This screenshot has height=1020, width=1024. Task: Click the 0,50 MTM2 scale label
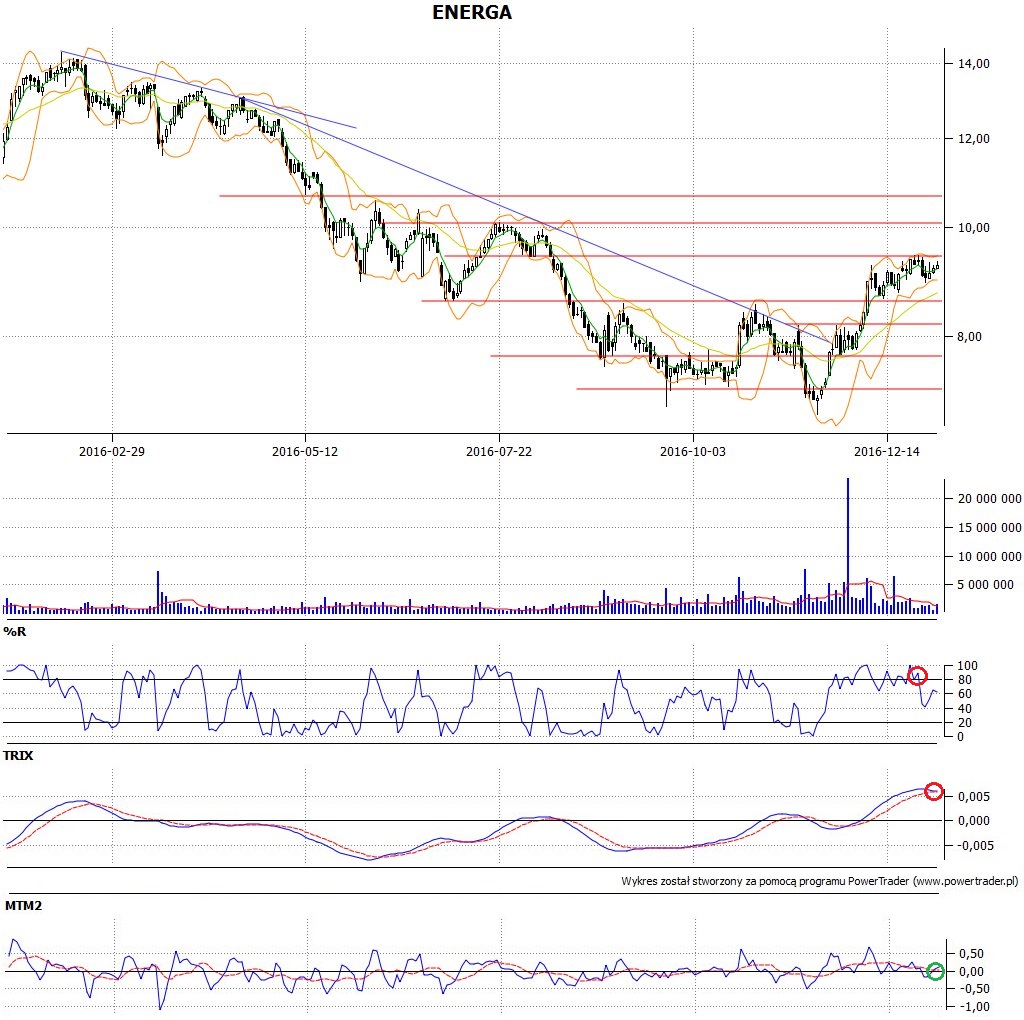tap(970, 953)
